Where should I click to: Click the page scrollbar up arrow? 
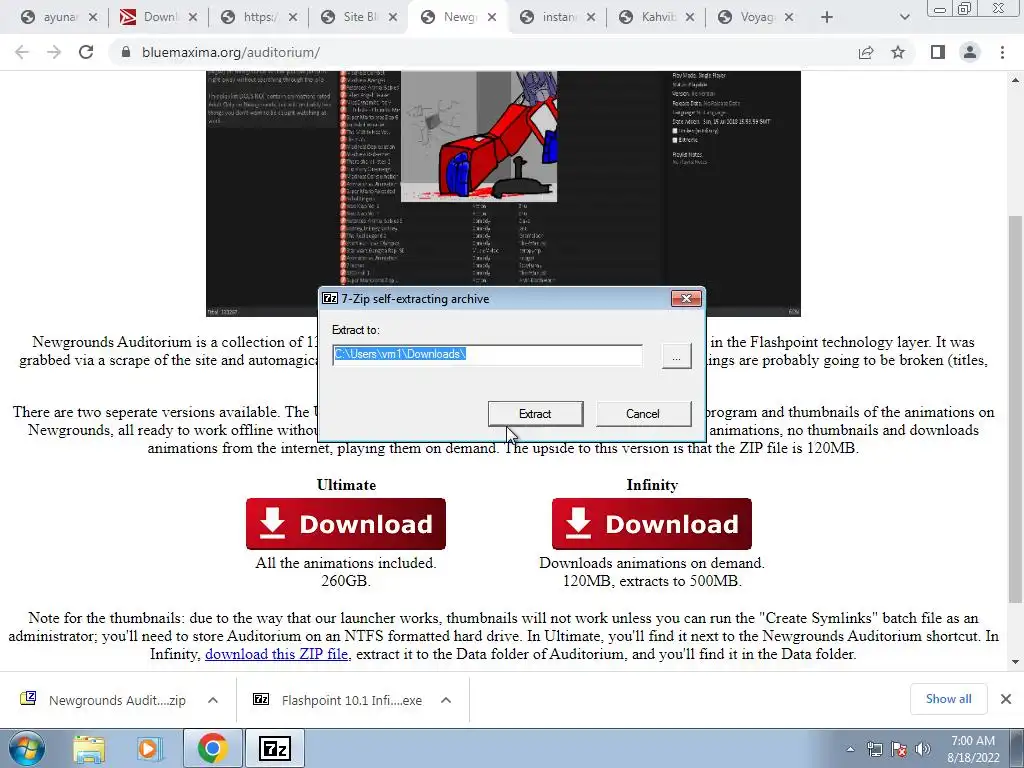(1015, 80)
